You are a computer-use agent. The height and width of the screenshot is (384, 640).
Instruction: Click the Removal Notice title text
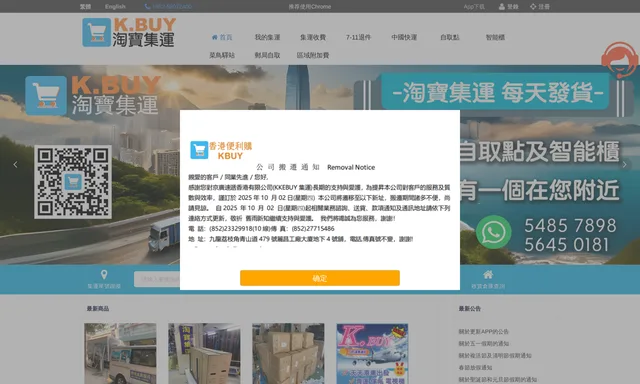click(351, 167)
